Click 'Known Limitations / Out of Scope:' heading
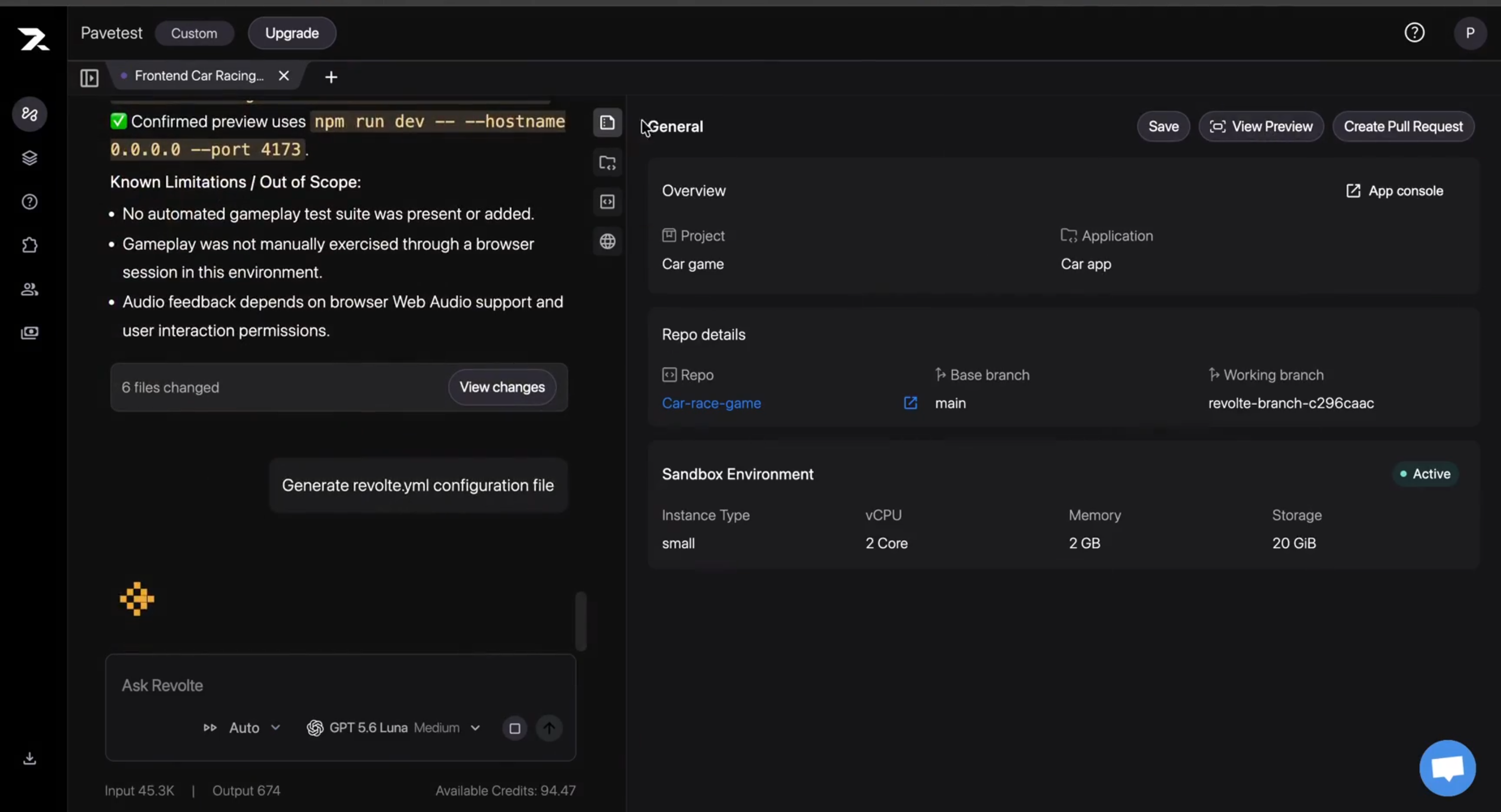The width and height of the screenshot is (1501, 812). pos(236,182)
